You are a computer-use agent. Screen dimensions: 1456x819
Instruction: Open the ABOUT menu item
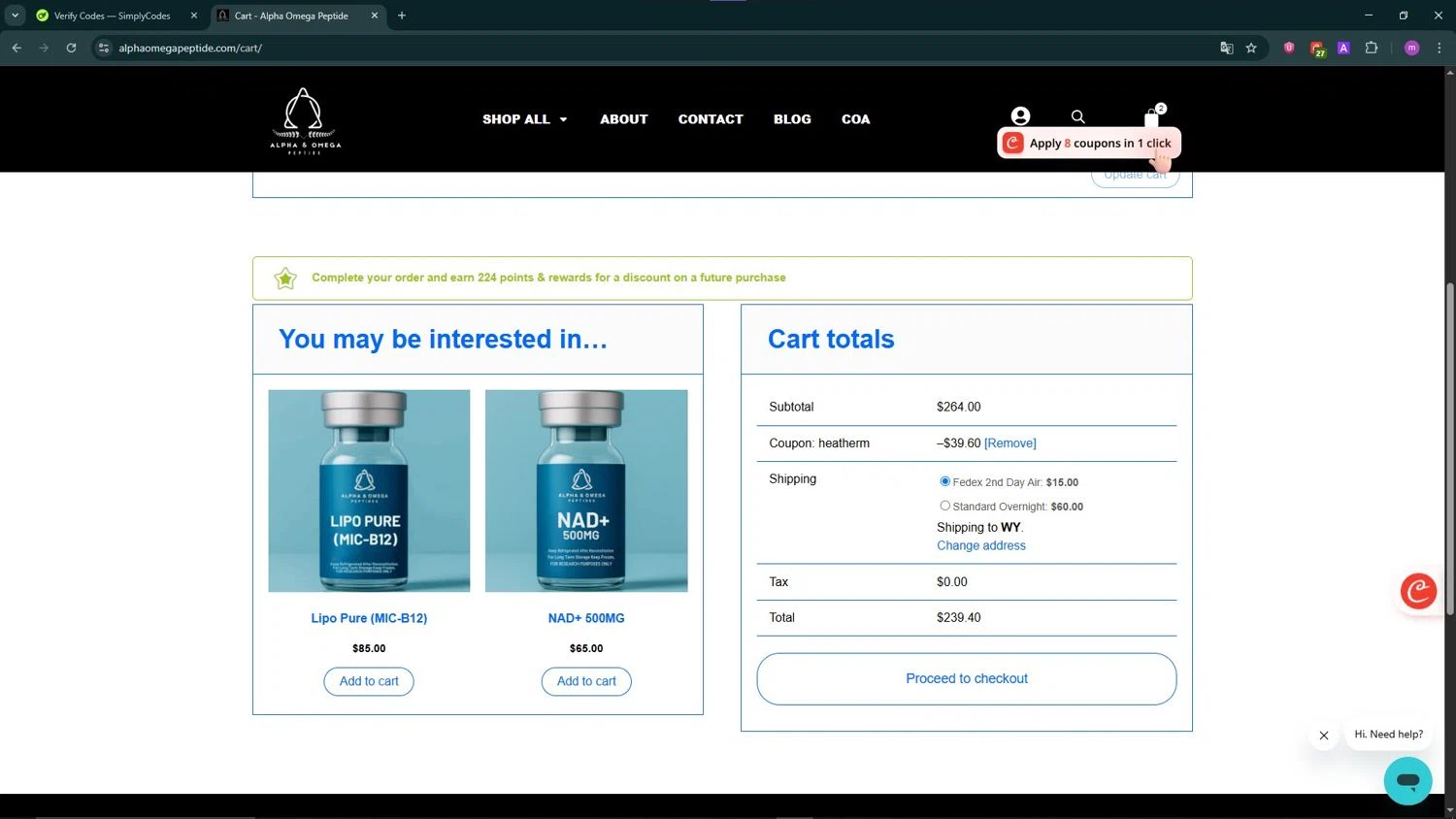(x=624, y=119)
